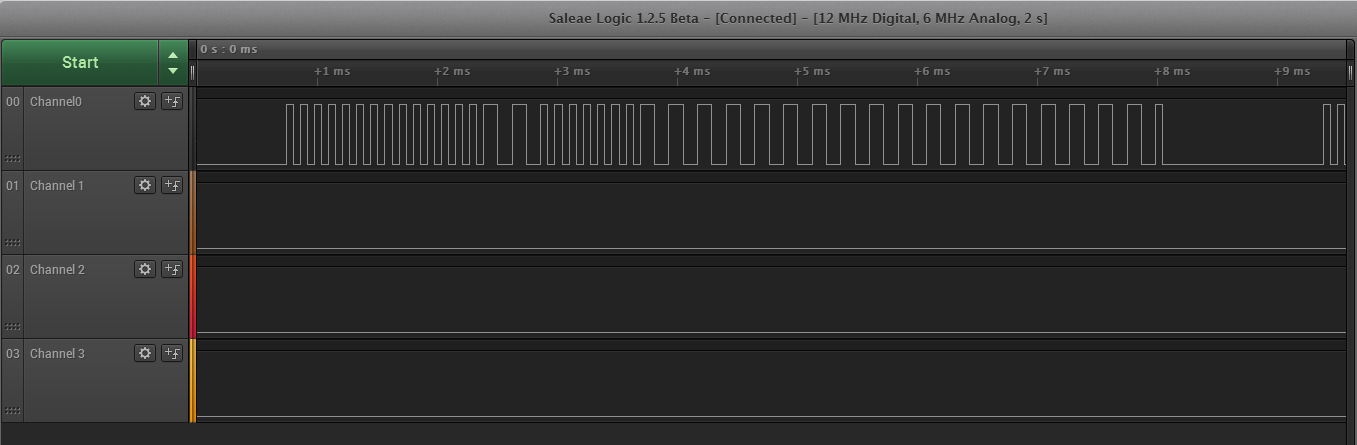The height and width of the screenshot is (445, 1357).
Task: Click Channel 1 brown color strip
Action: [193, 212]
